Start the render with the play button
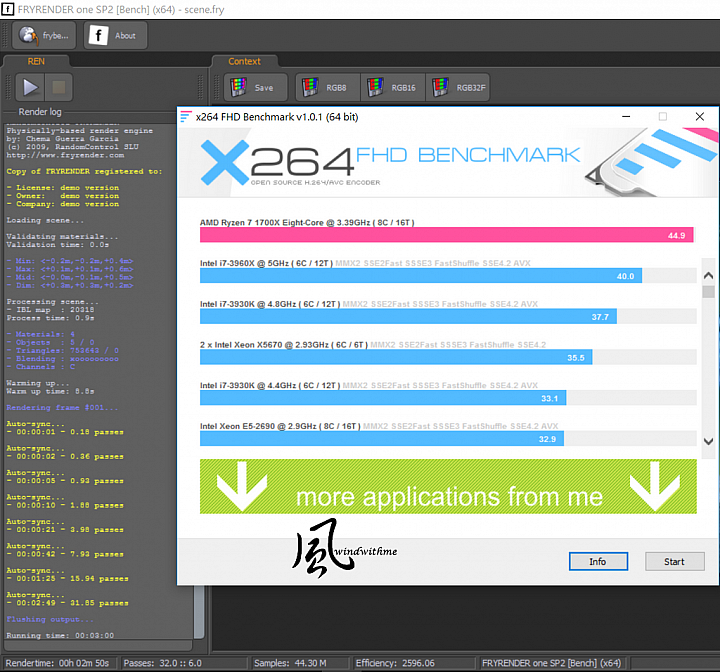The width and height of the screenshot is (720, 672). [x=30, y=87]
